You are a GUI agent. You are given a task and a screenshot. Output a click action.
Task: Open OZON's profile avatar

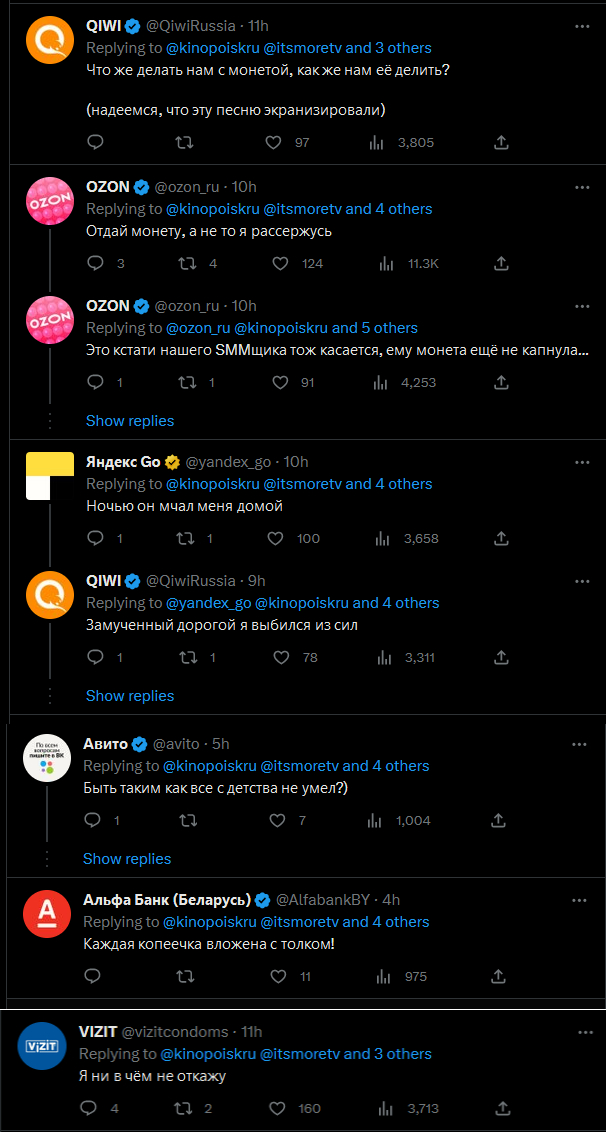click(x=50, y=201)
